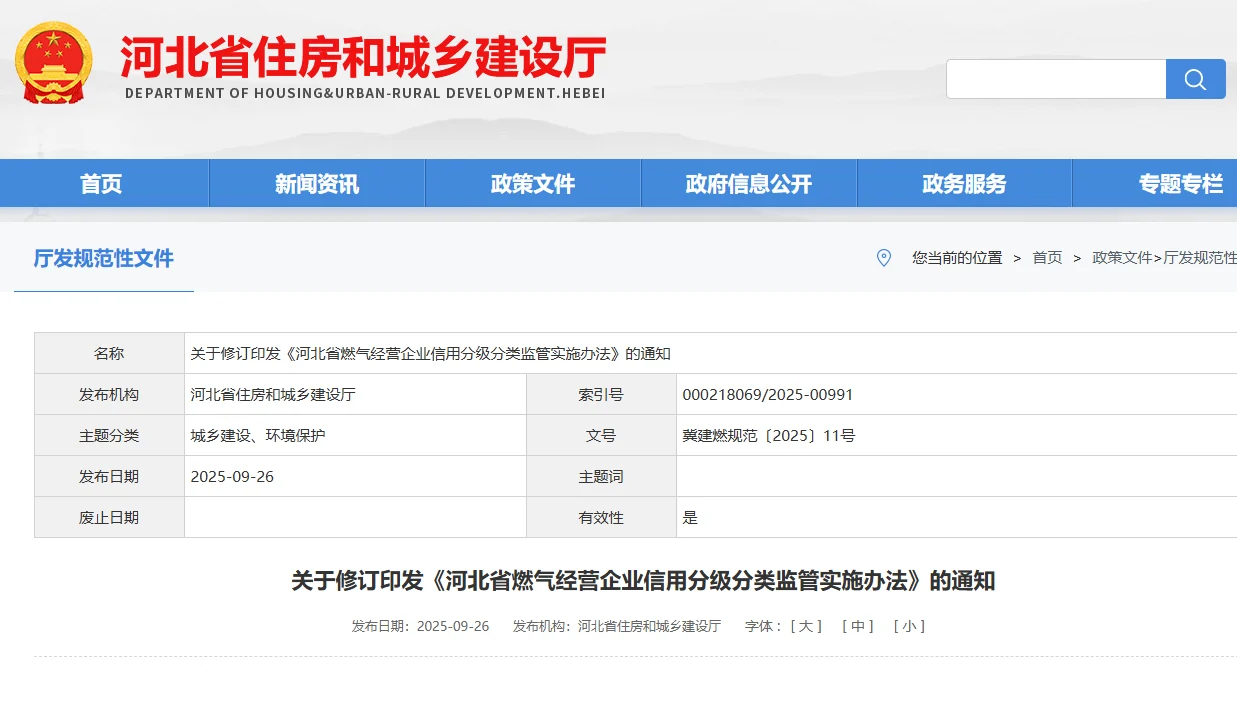1237x706 pixels.
Task: Click the 名称 label cell
Action: [x=109, y=354]
